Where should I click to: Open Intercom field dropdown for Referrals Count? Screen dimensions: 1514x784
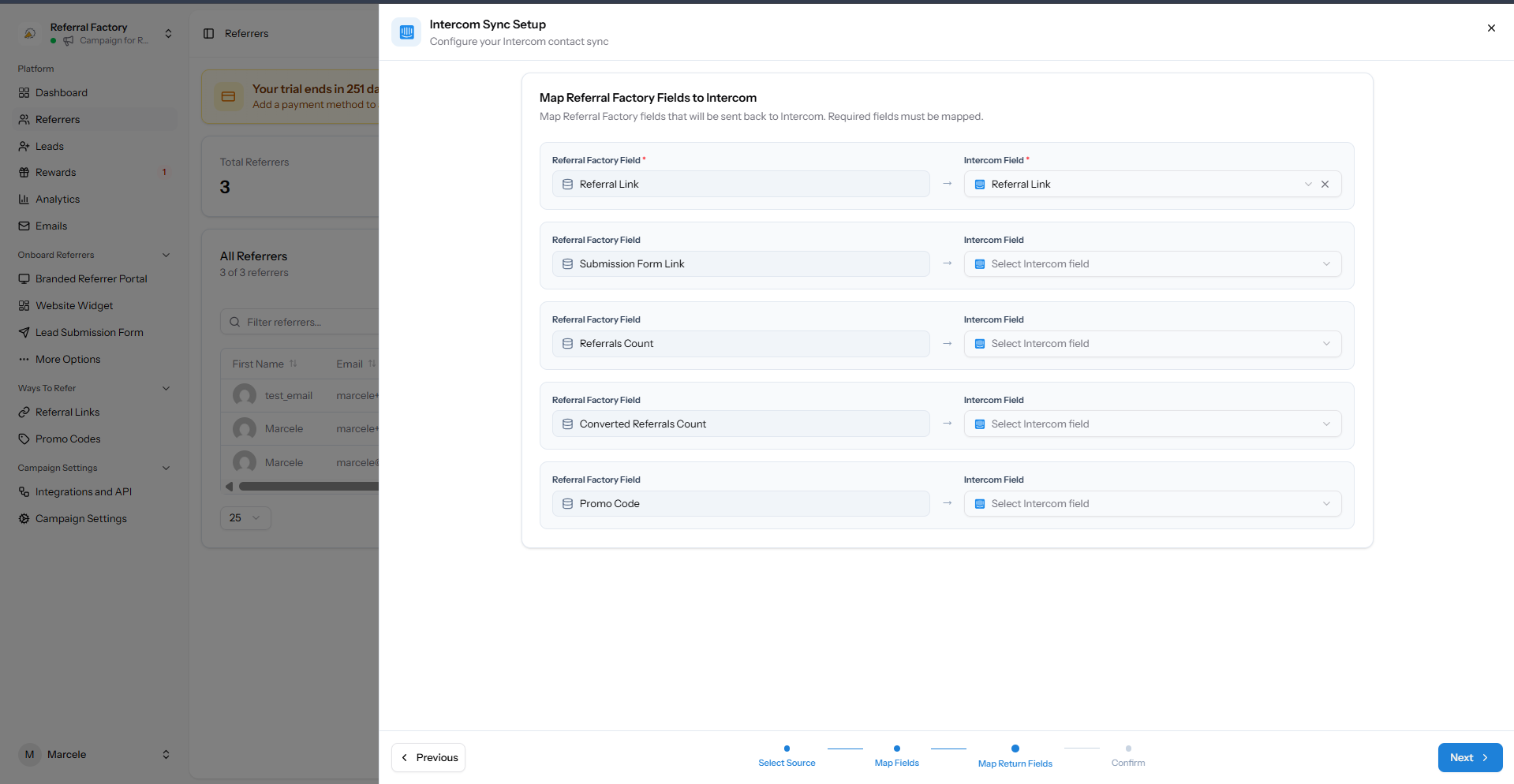click(x=1153, y=344)
